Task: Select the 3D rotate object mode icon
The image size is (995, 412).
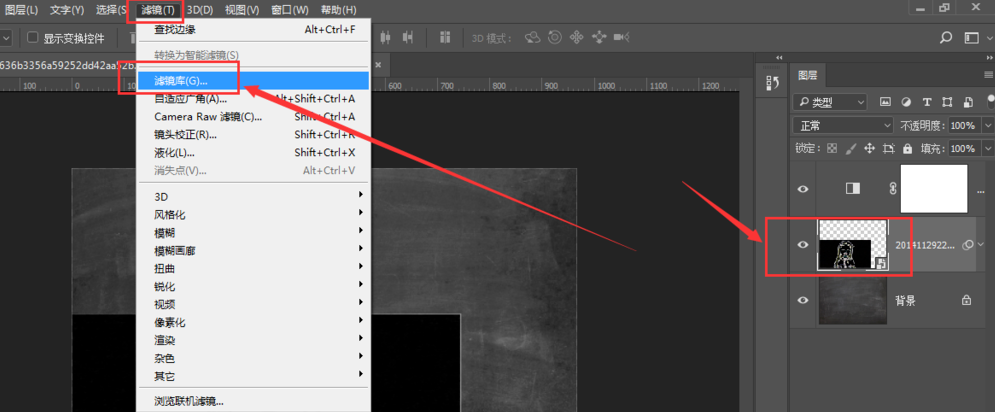Action: pos(532,37)
